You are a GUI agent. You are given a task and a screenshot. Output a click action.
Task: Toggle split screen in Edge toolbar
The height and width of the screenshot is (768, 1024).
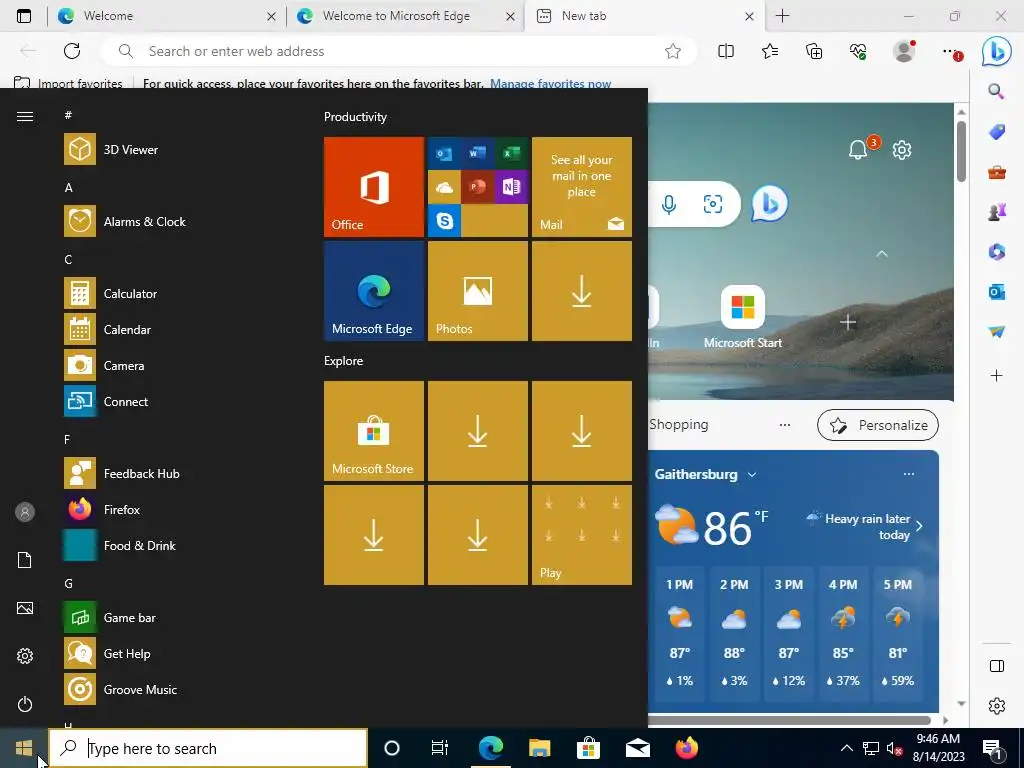pos(726,51)
